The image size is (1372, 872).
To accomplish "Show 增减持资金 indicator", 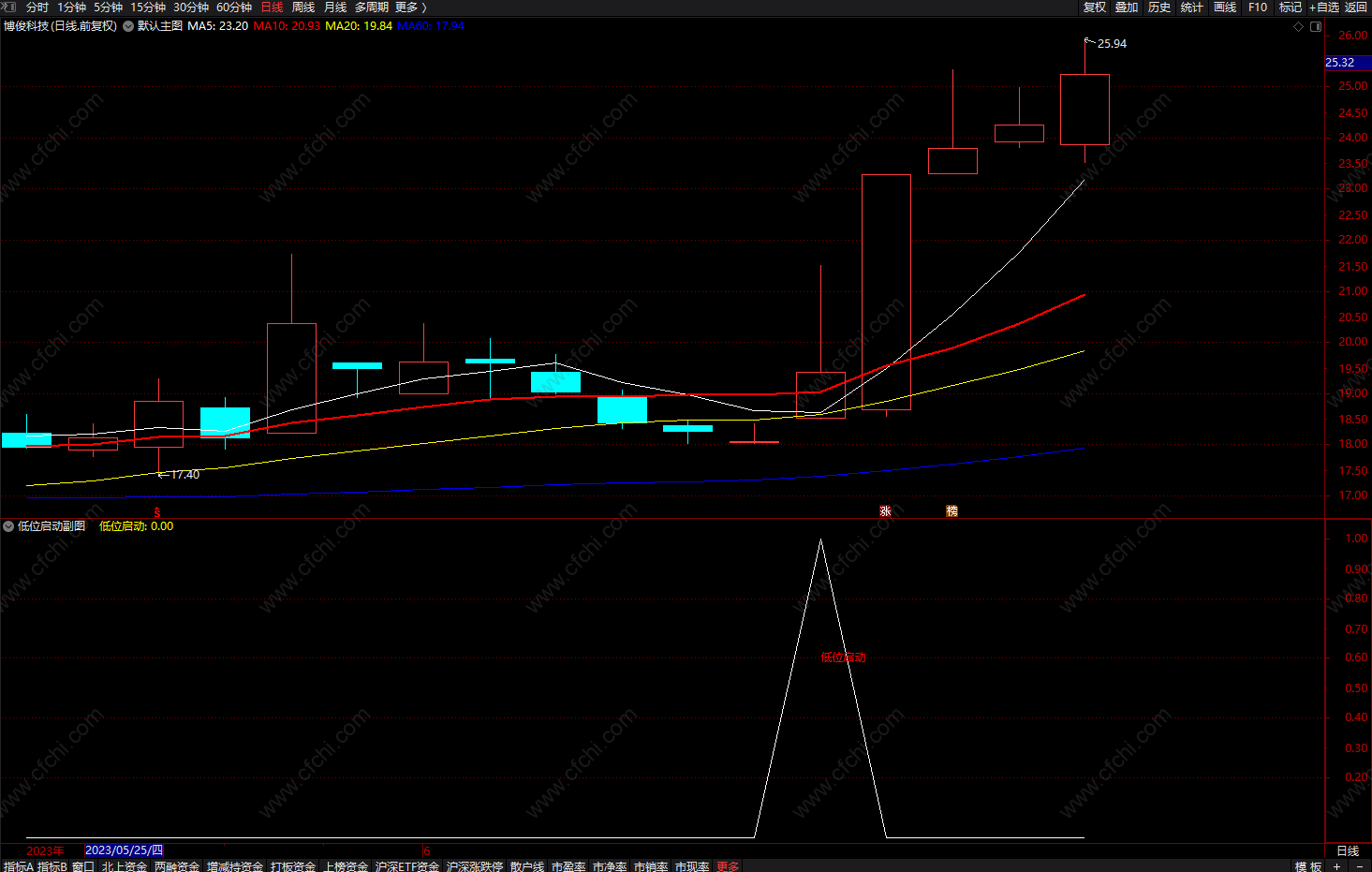I will [235, 866].
